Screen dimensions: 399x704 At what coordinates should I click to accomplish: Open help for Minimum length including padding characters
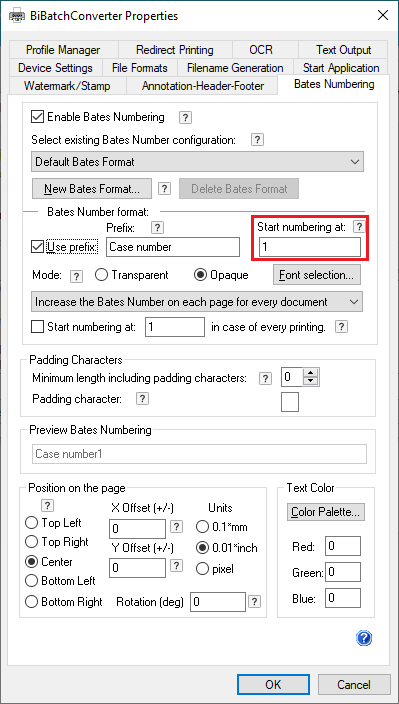[265, 379]
